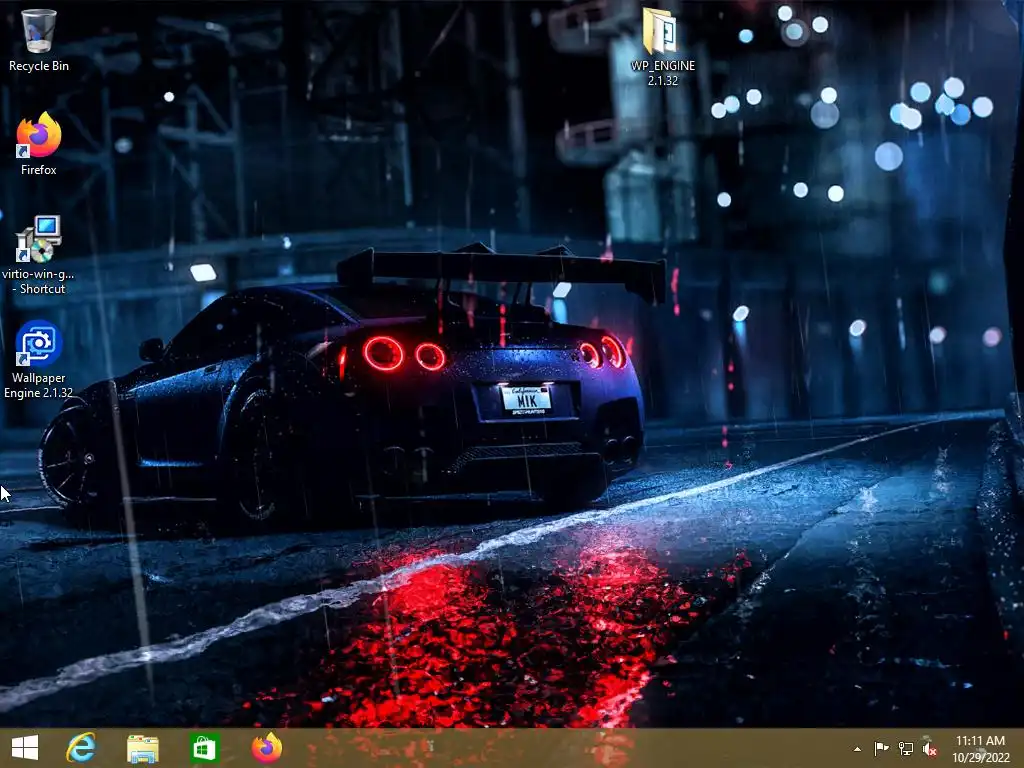The height and width of the screenshot is (768, 1024).
Task: Launch Firefox from the taskbar
Action: point(266,748)
